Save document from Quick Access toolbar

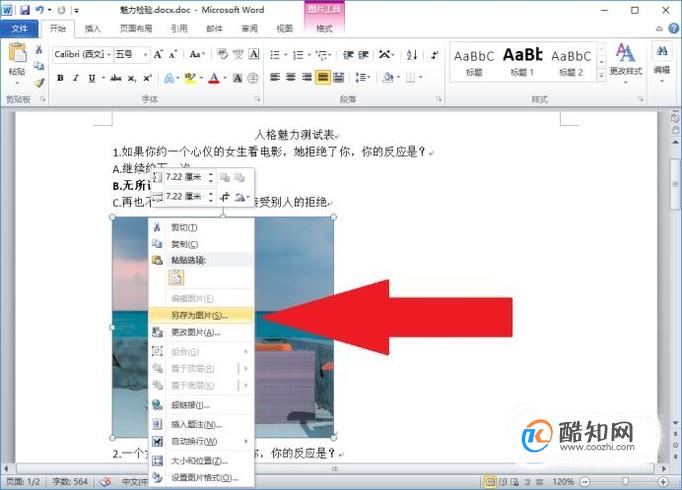[25, 10]
